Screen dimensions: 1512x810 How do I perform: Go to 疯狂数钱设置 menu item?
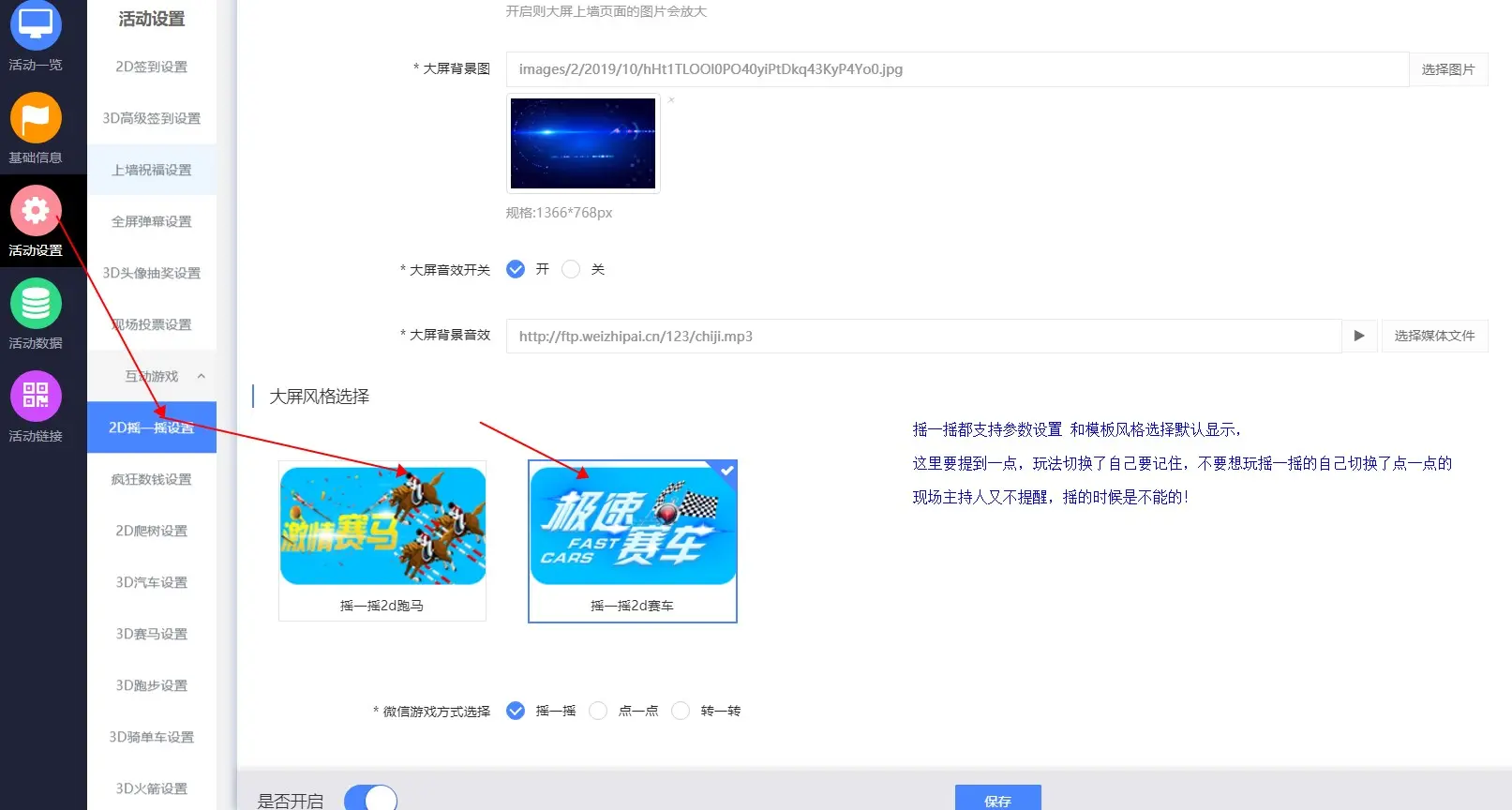(152, 479)
